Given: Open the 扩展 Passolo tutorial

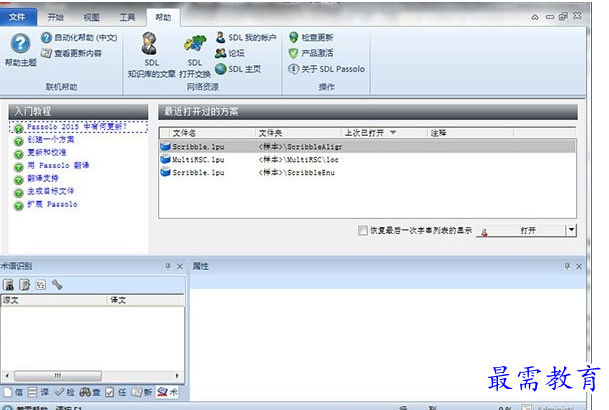Looking at the screenshot, I should click(x=52, y=204).
